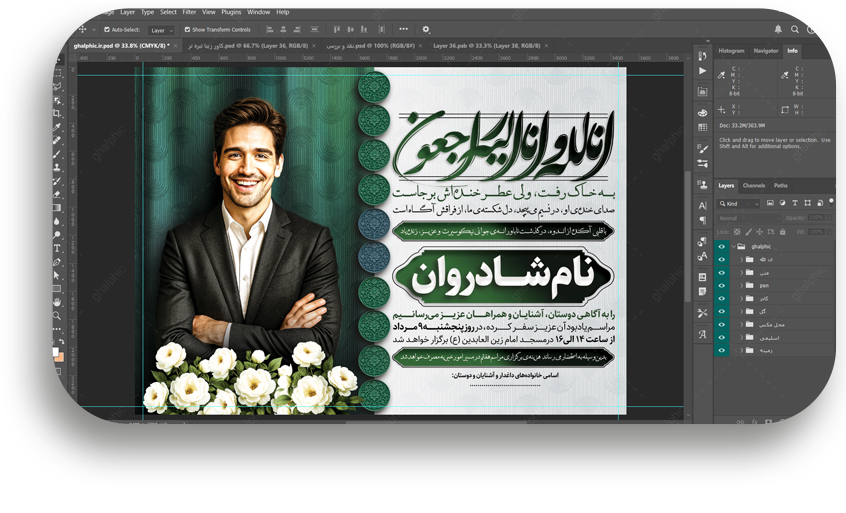Open the Auto-Select Layer dropdown
The height and width of the screenshot is (513, 846).
(x=161, y=30)
